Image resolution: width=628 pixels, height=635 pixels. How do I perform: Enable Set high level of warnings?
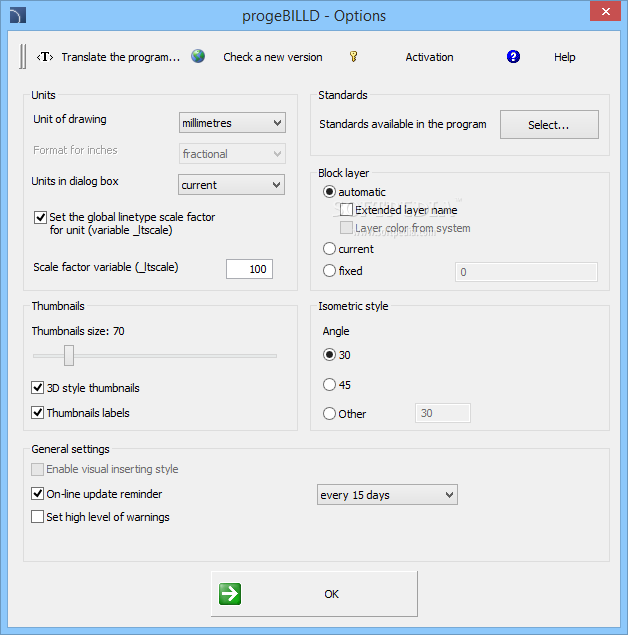38,517
